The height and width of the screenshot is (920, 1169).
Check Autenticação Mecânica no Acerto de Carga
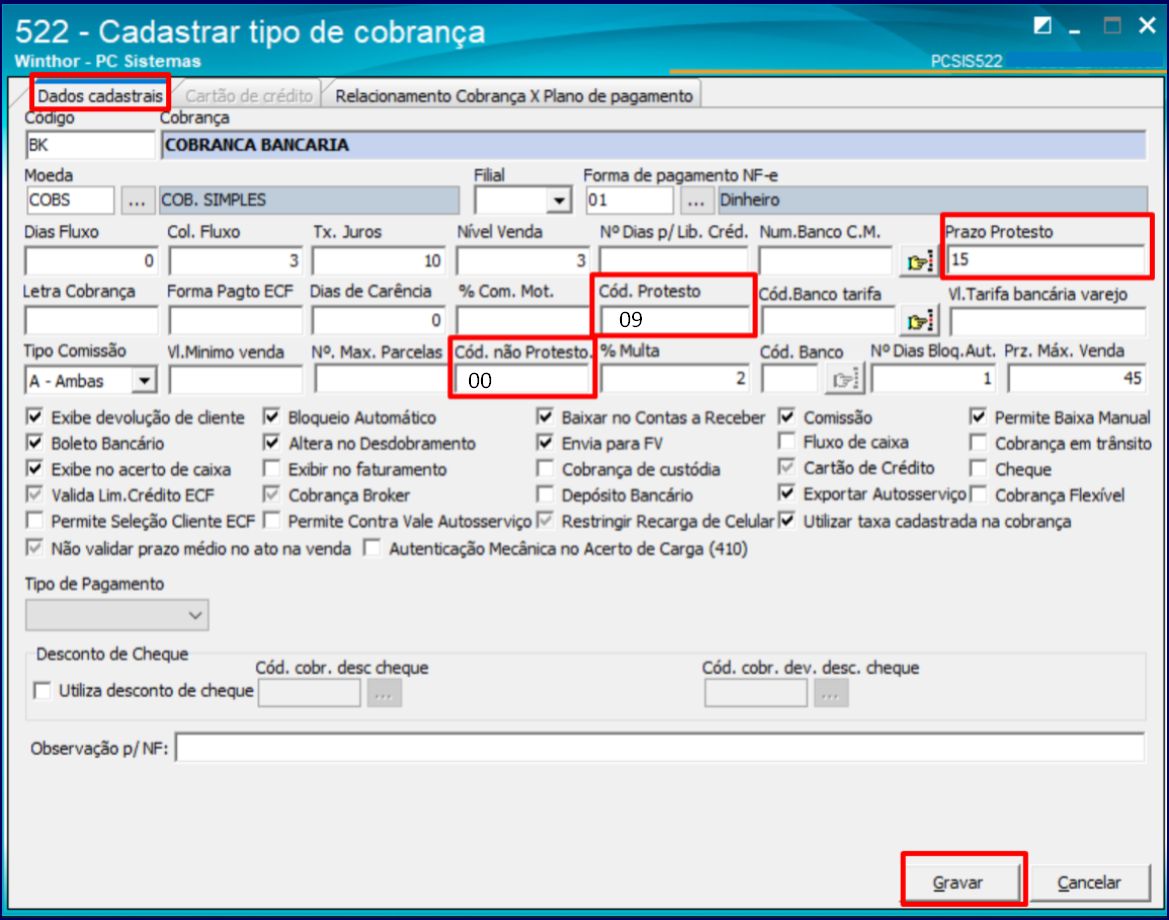click(x=372, y=549)
